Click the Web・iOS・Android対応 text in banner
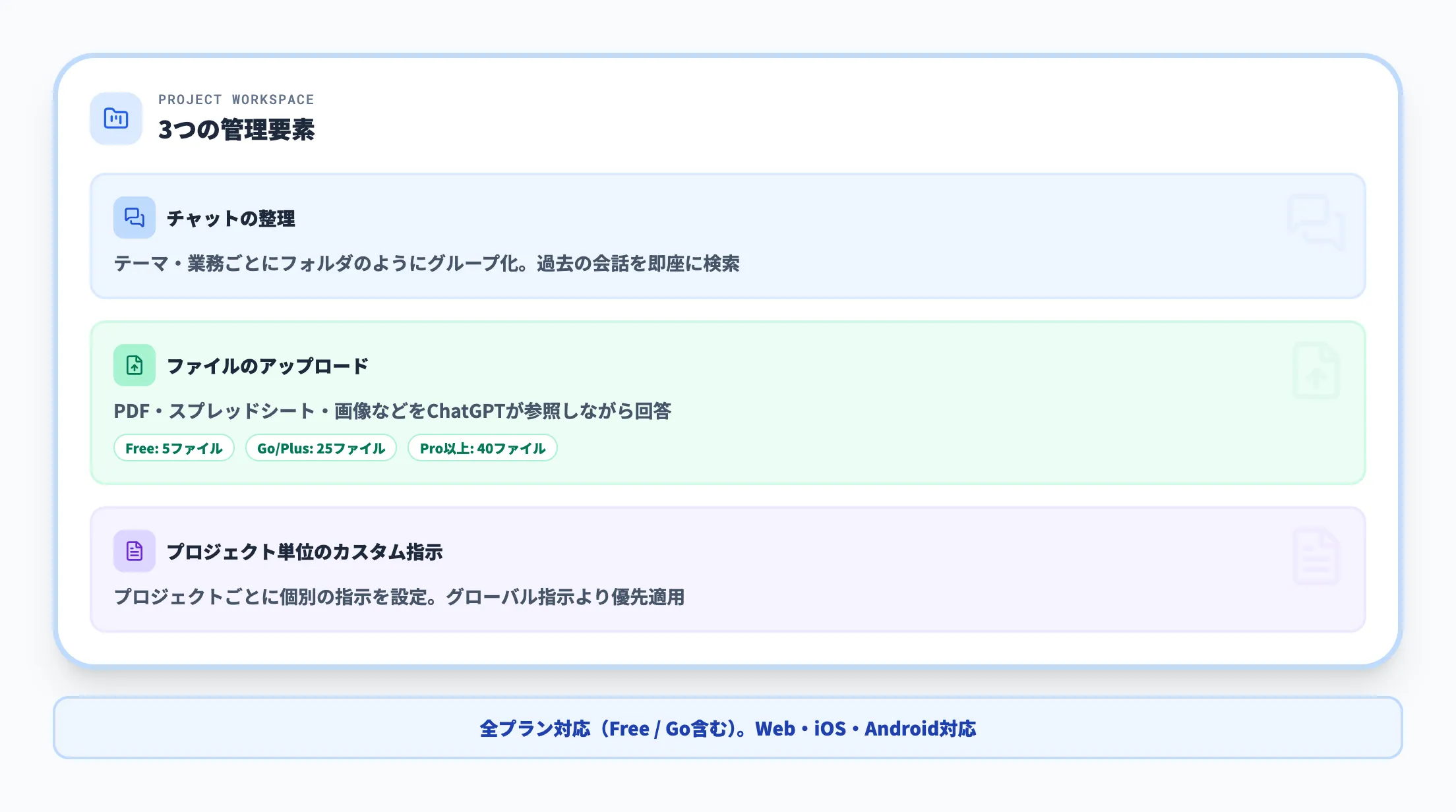 click(x=865, y=728)
